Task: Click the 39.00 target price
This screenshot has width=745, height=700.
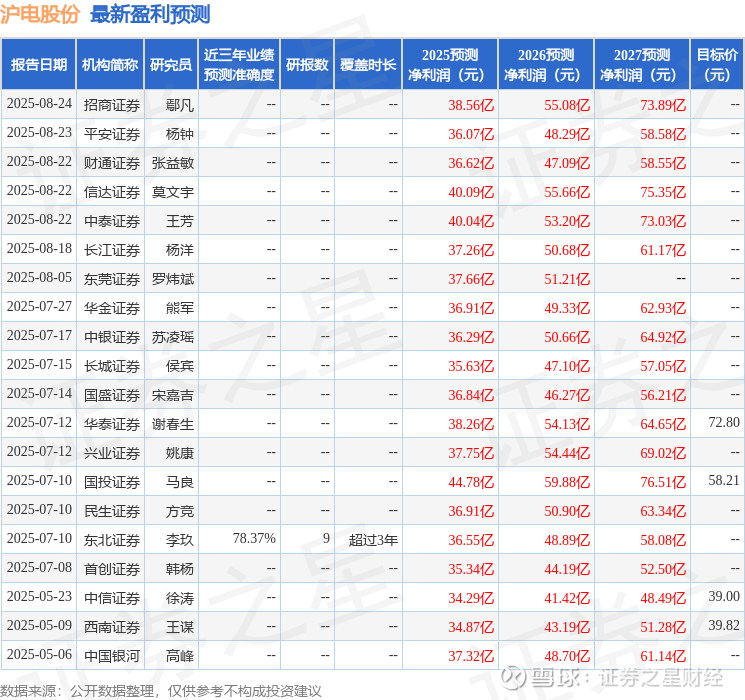Action: 724,596
